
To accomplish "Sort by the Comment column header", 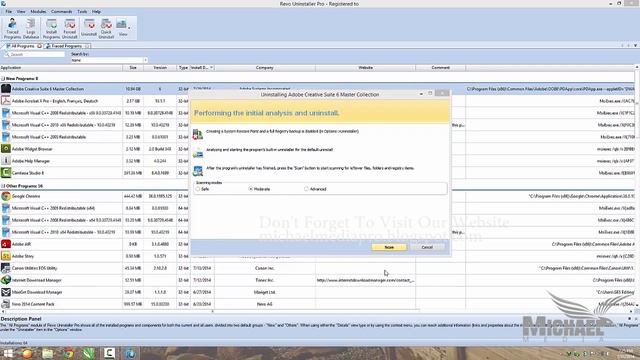I will [x=440, y=67].
